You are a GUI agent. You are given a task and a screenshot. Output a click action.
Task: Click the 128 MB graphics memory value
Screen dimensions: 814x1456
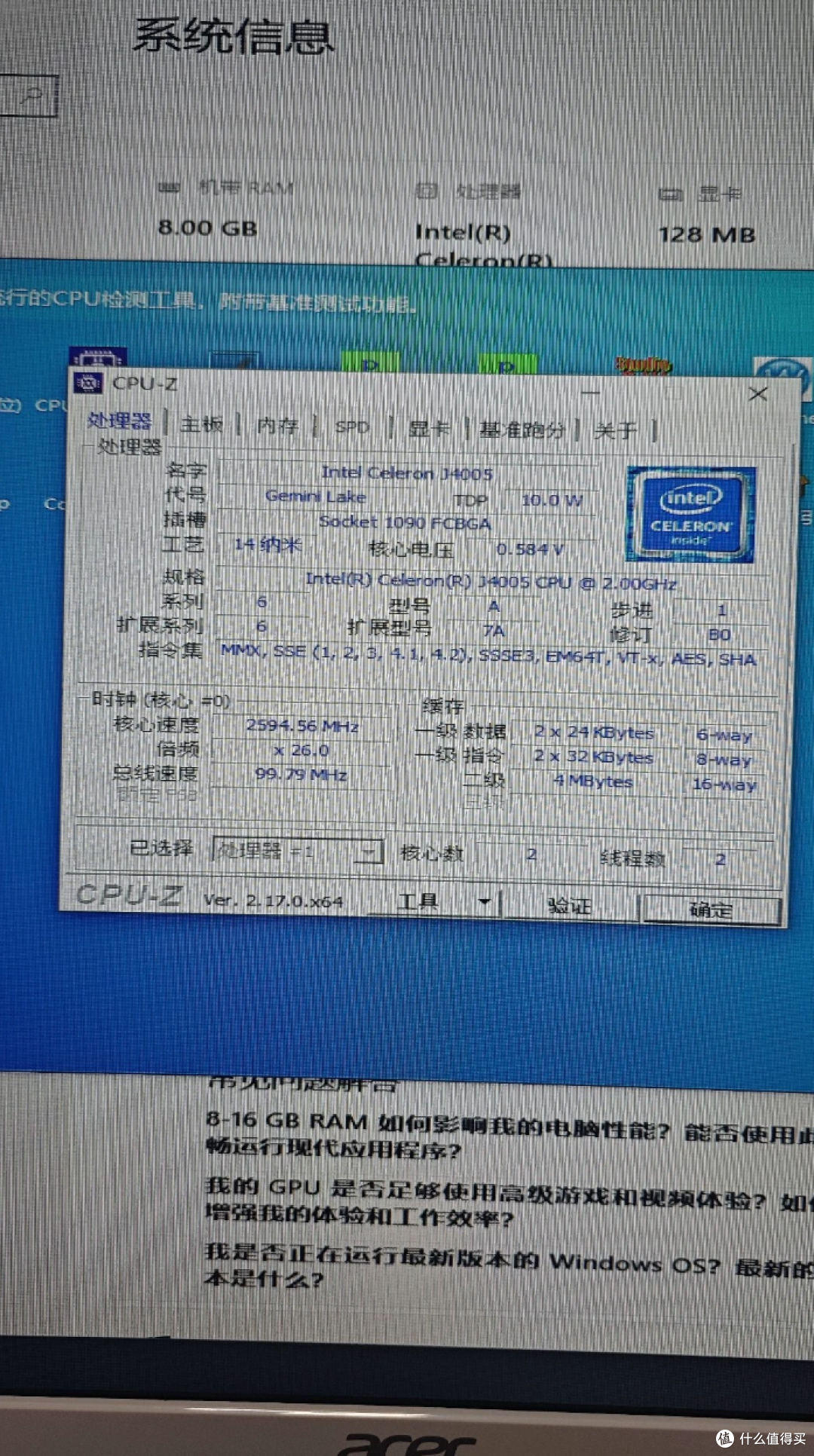(x=707, y=235)
